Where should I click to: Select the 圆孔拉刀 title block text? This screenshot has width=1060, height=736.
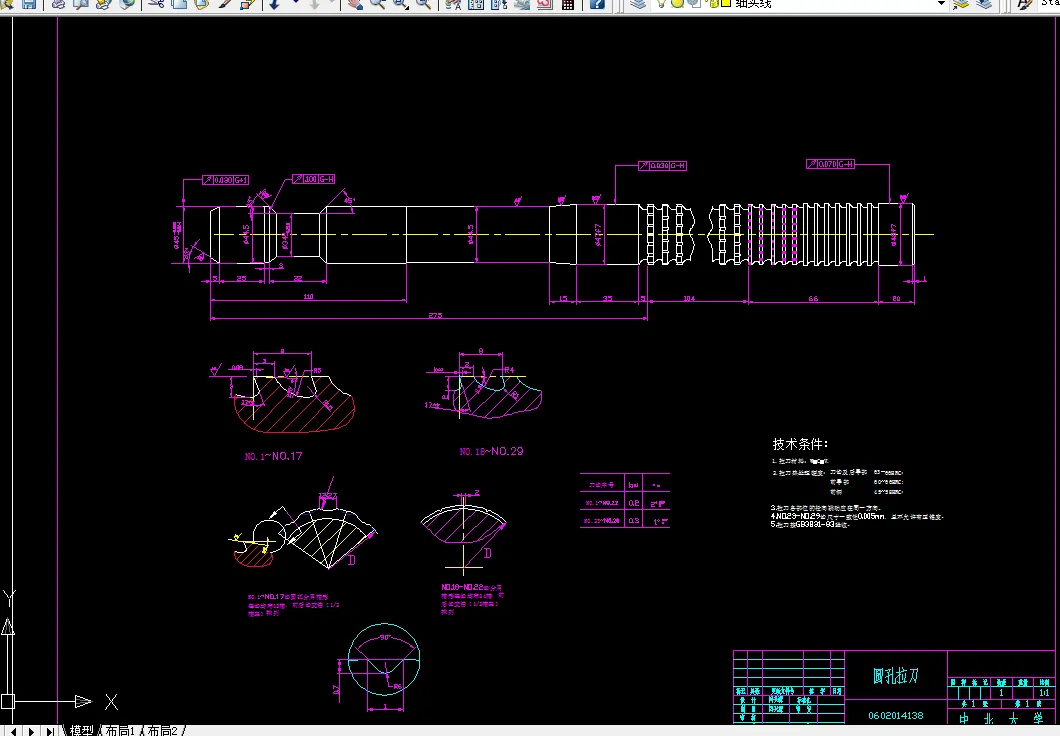point(896,675)
